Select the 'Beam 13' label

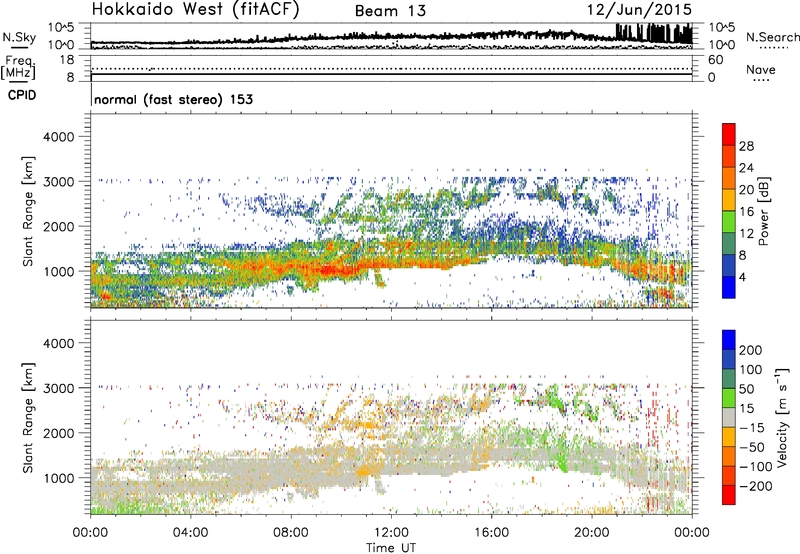pyautogui.click(x=390, y=11)
